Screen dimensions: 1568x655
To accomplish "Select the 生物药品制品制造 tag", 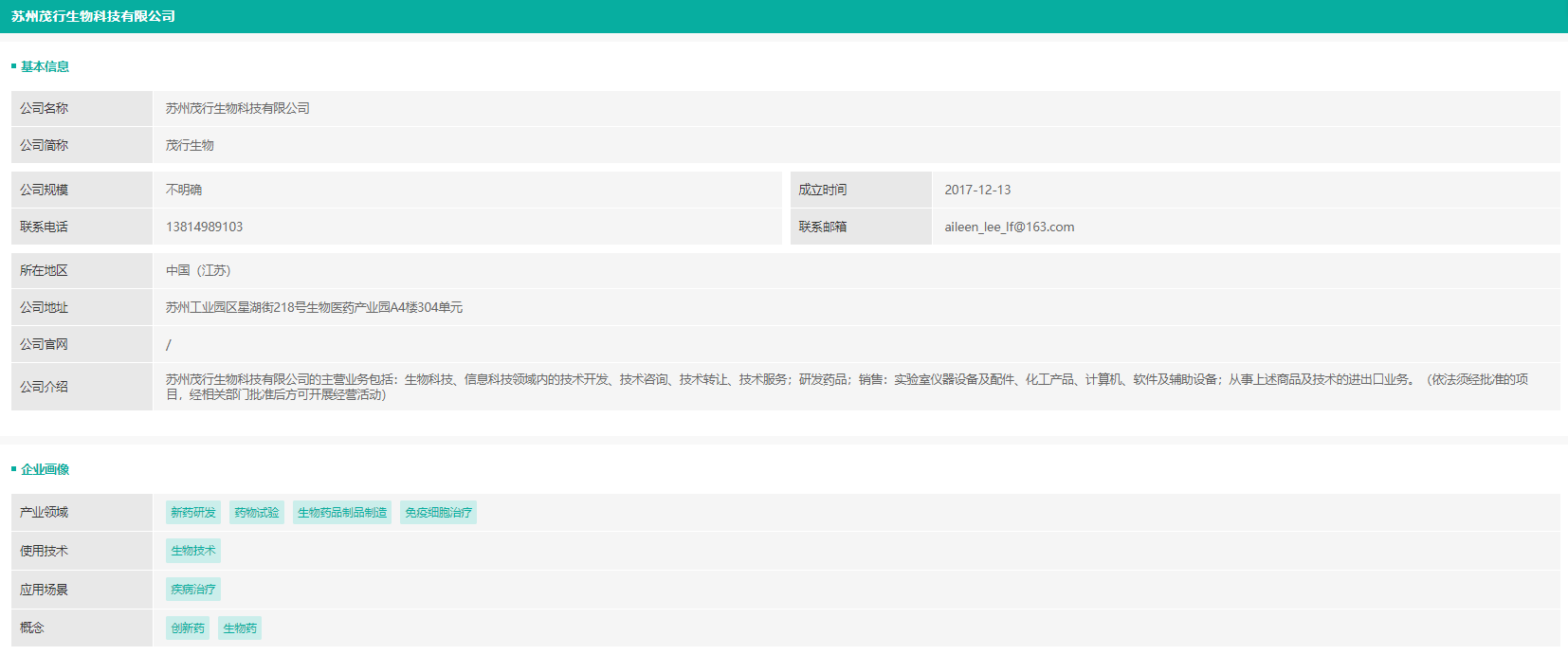I will tap(342, 513).
